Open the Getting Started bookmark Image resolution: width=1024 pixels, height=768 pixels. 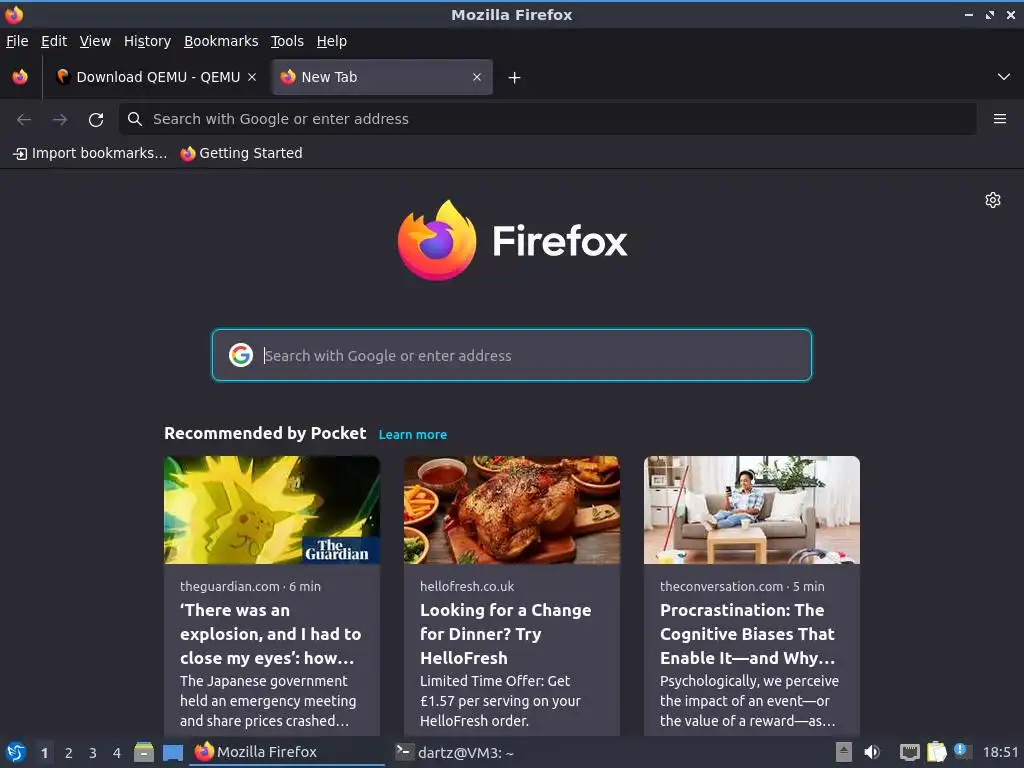tap(242, 153)
